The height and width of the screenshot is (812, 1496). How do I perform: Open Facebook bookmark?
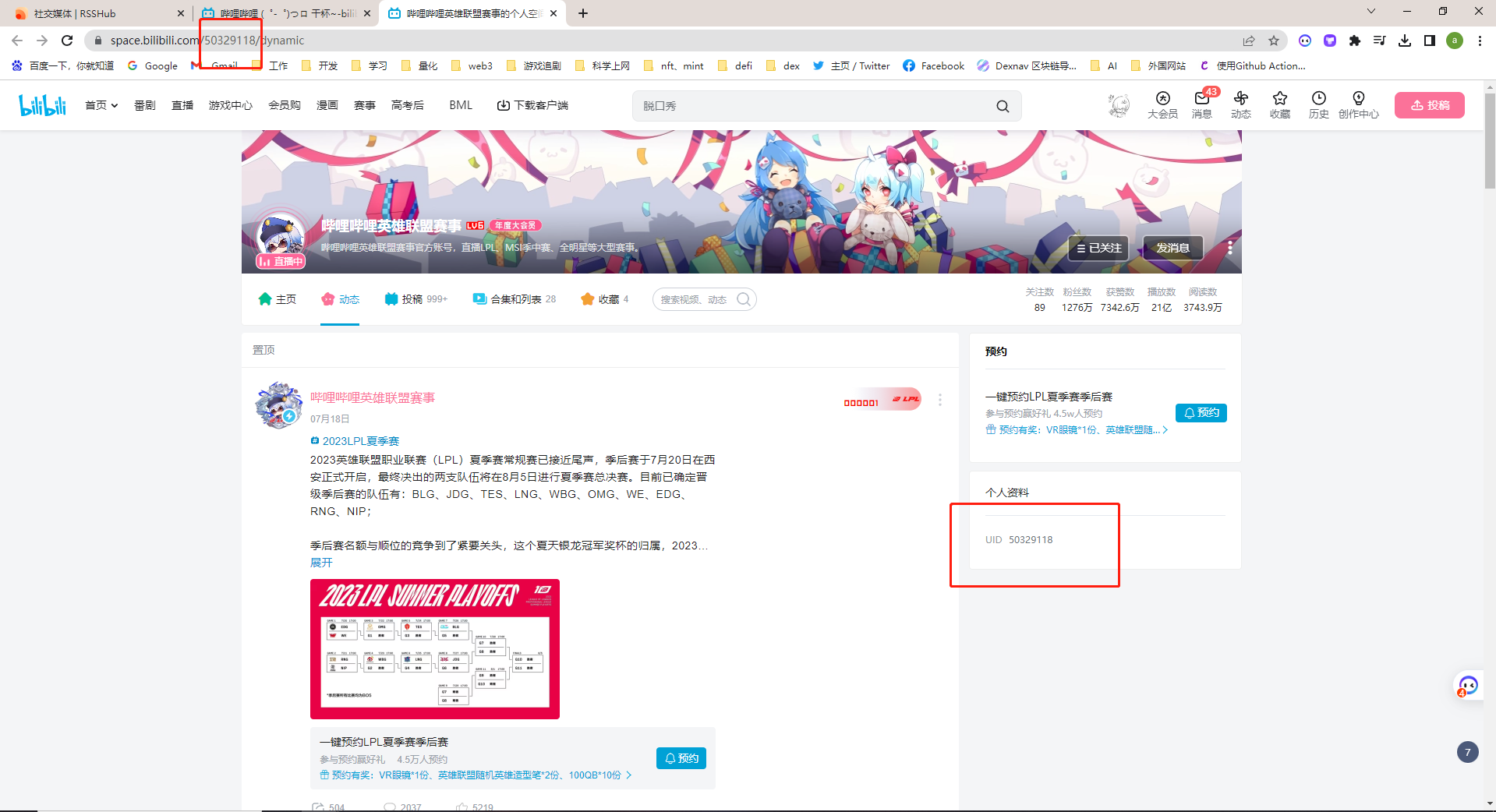tap(934, 66)
